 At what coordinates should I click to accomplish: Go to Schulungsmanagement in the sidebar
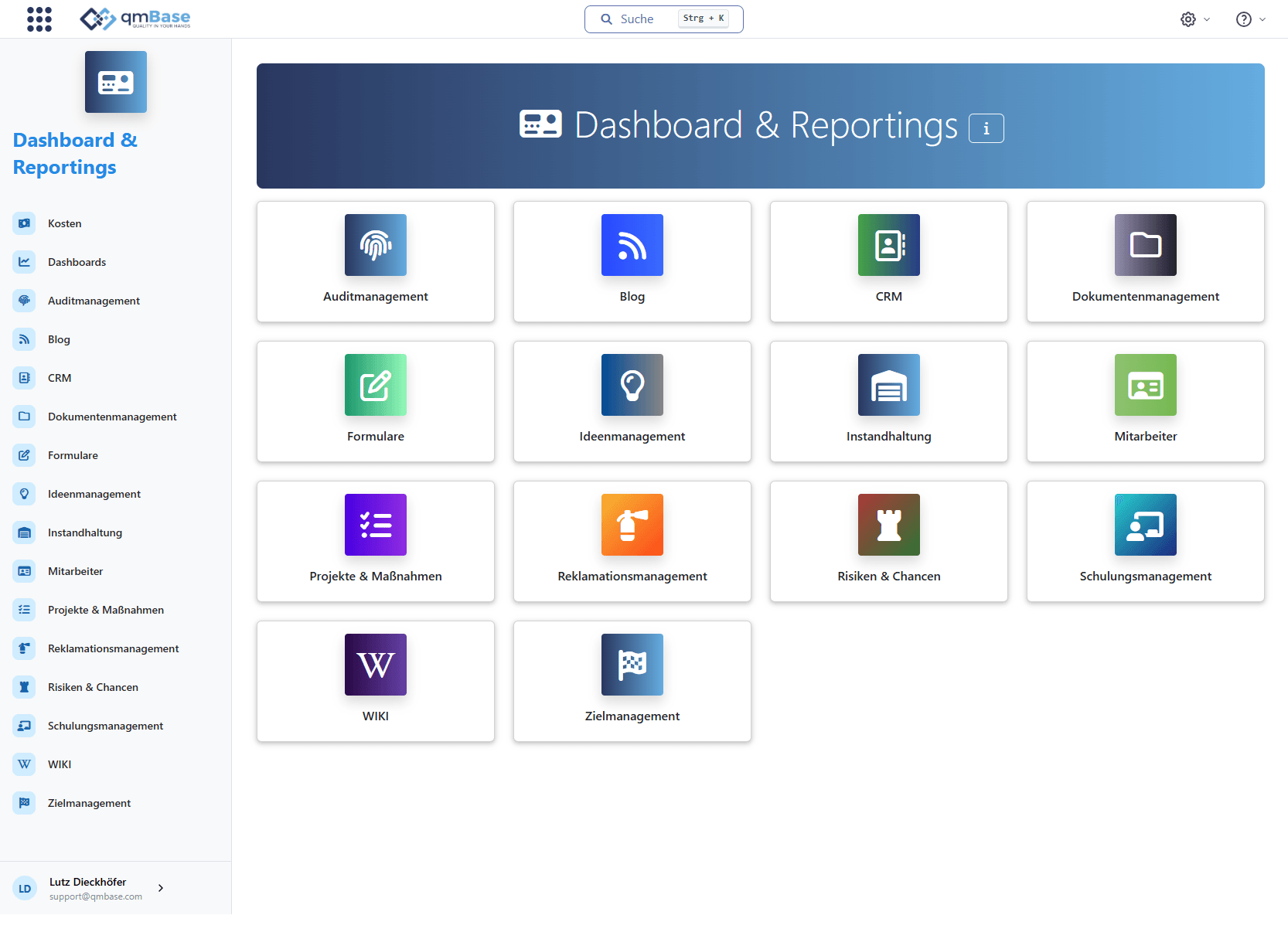coord(106,726)
